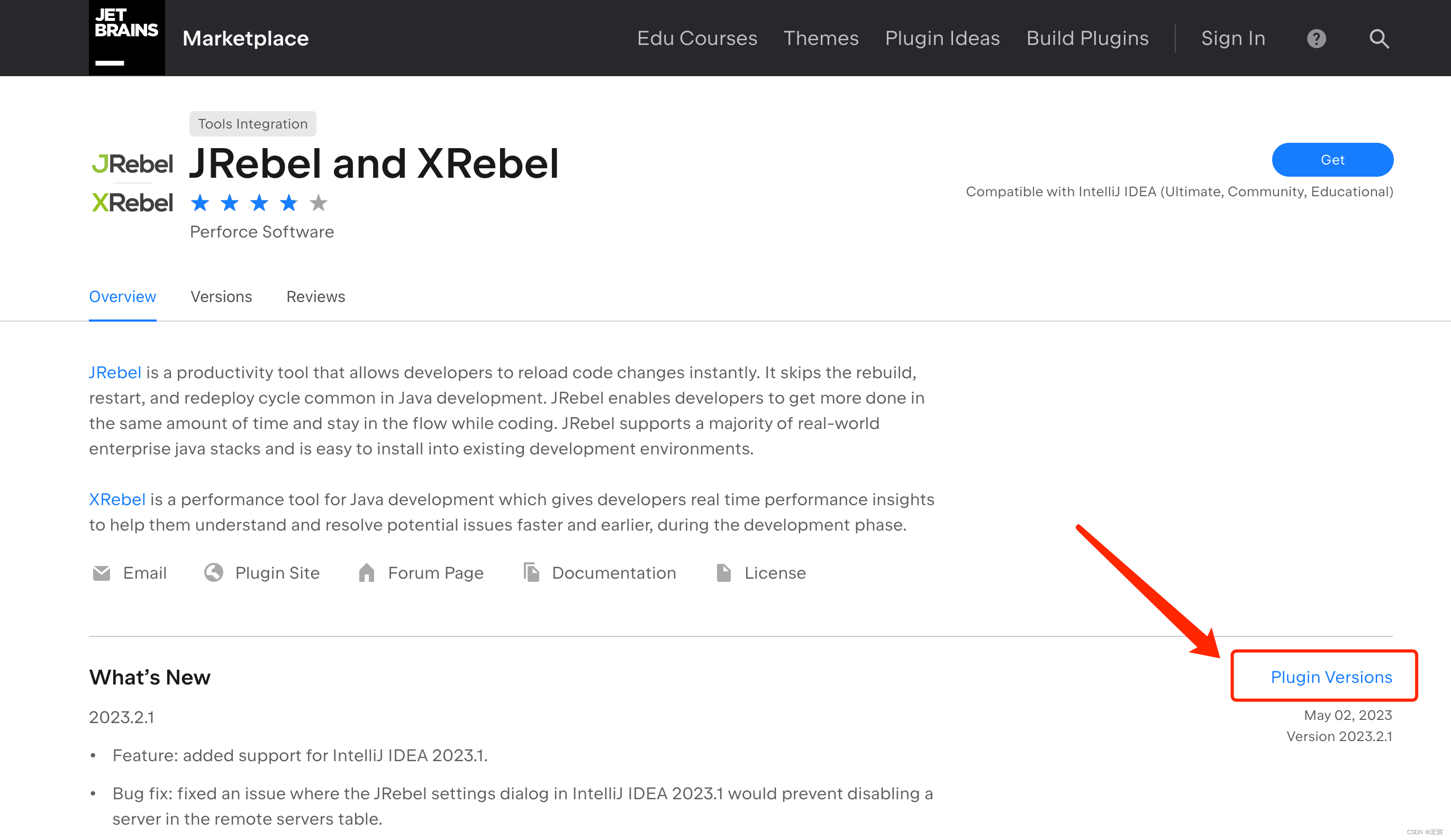Click the May 02, 2023 date
Viewport: 1451px width, 840px height.
(x=1348, y=715)
